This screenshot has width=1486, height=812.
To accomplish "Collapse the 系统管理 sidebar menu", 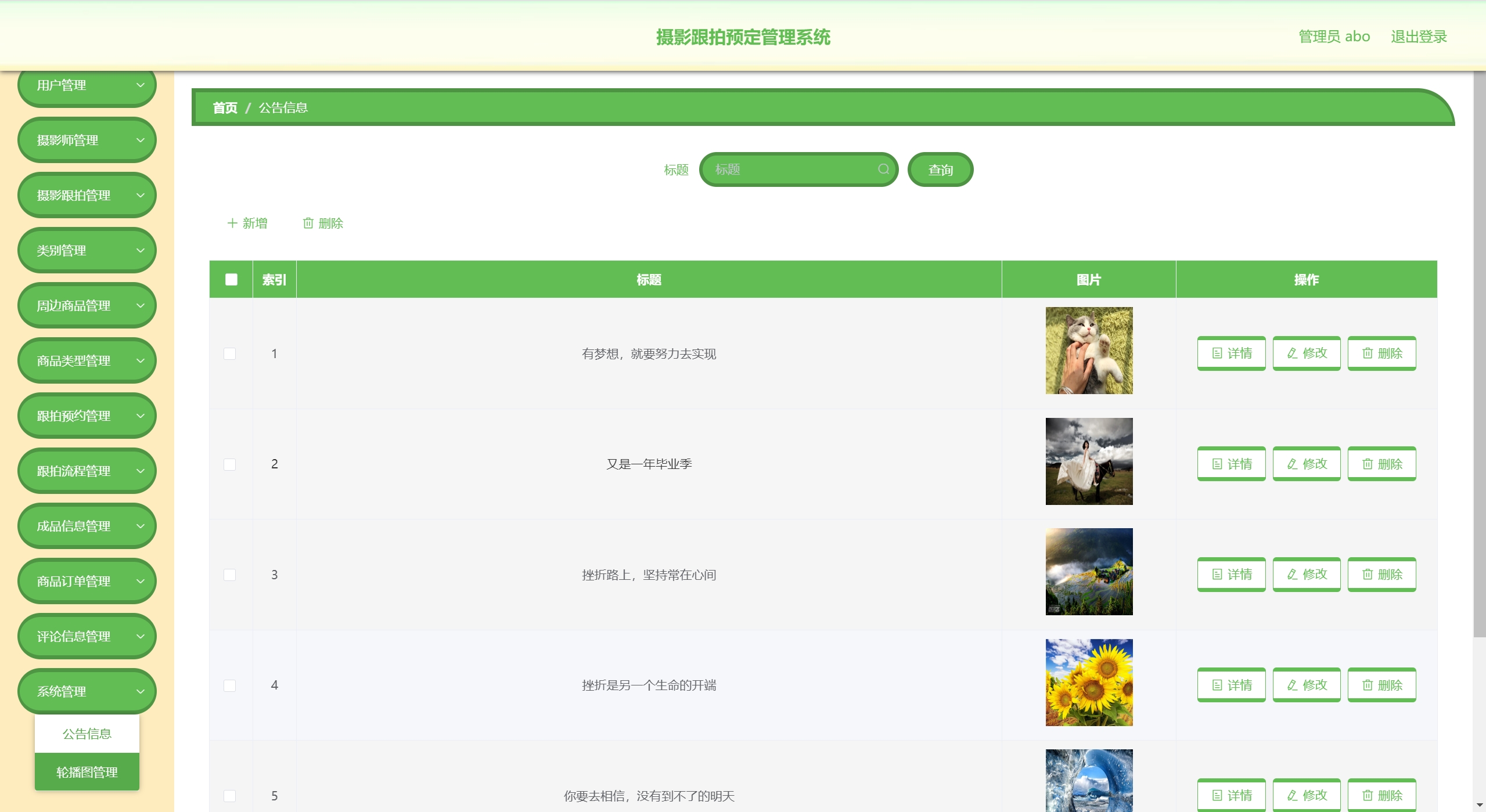I will pos(87,691).
